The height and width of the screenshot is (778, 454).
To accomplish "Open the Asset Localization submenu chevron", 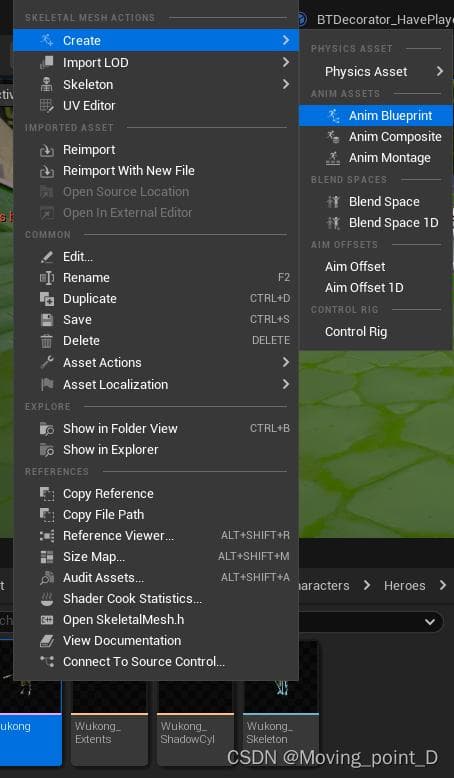I will point(286,384).
